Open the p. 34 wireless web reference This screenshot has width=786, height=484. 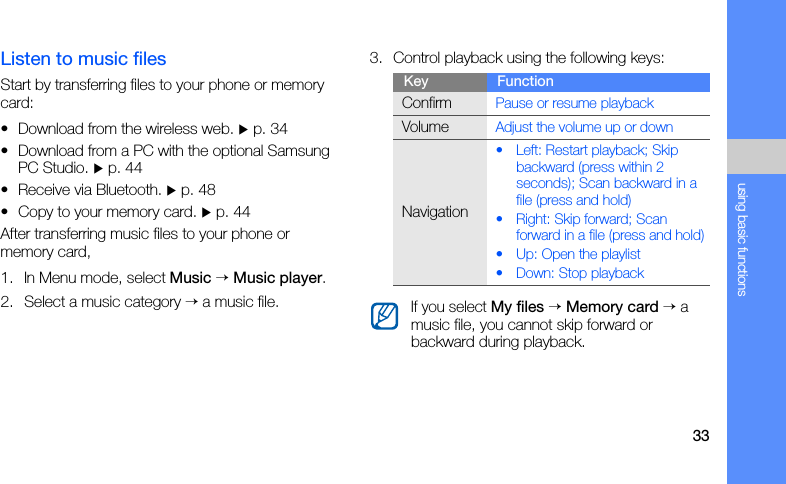[x=270, y=129]
